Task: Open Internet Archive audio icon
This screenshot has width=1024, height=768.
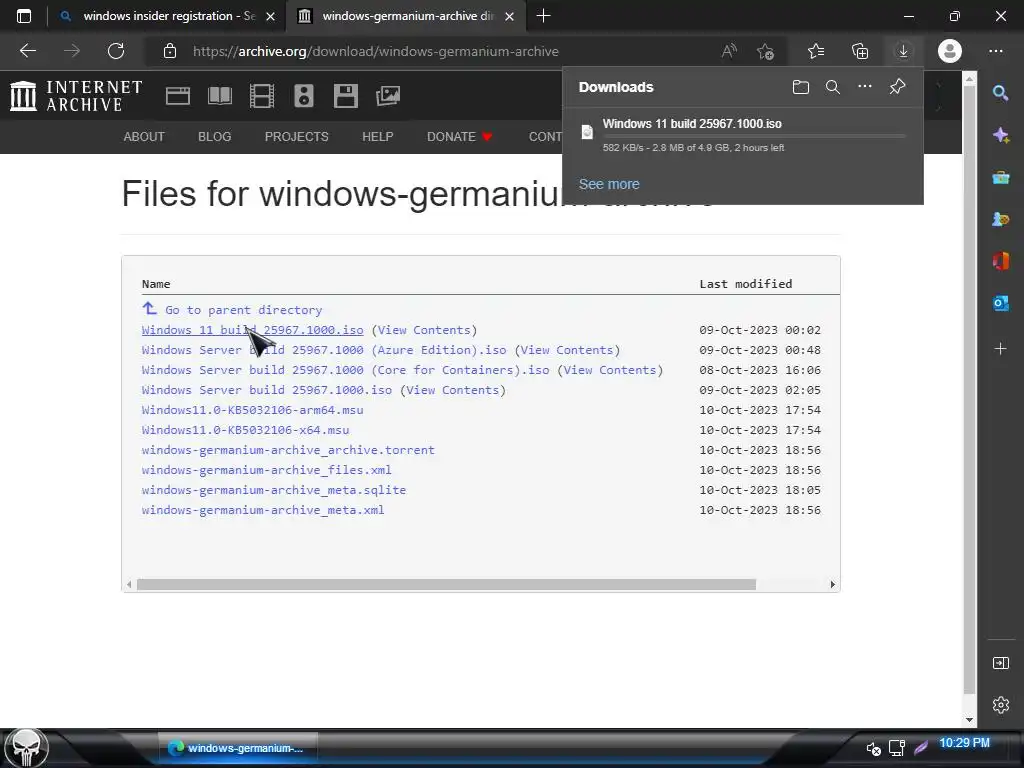Action: point(304,96)
